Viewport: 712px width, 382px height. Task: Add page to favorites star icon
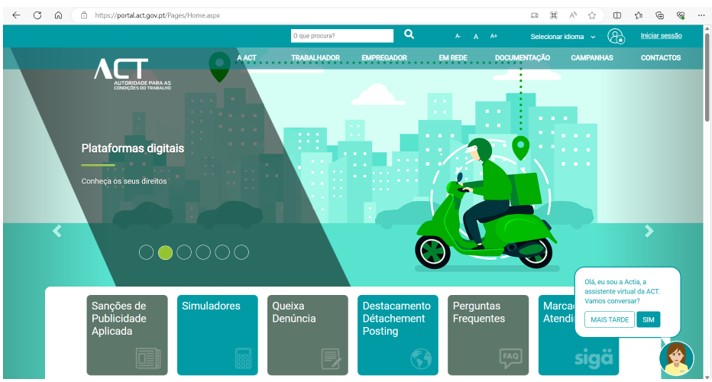coord(592,15)
